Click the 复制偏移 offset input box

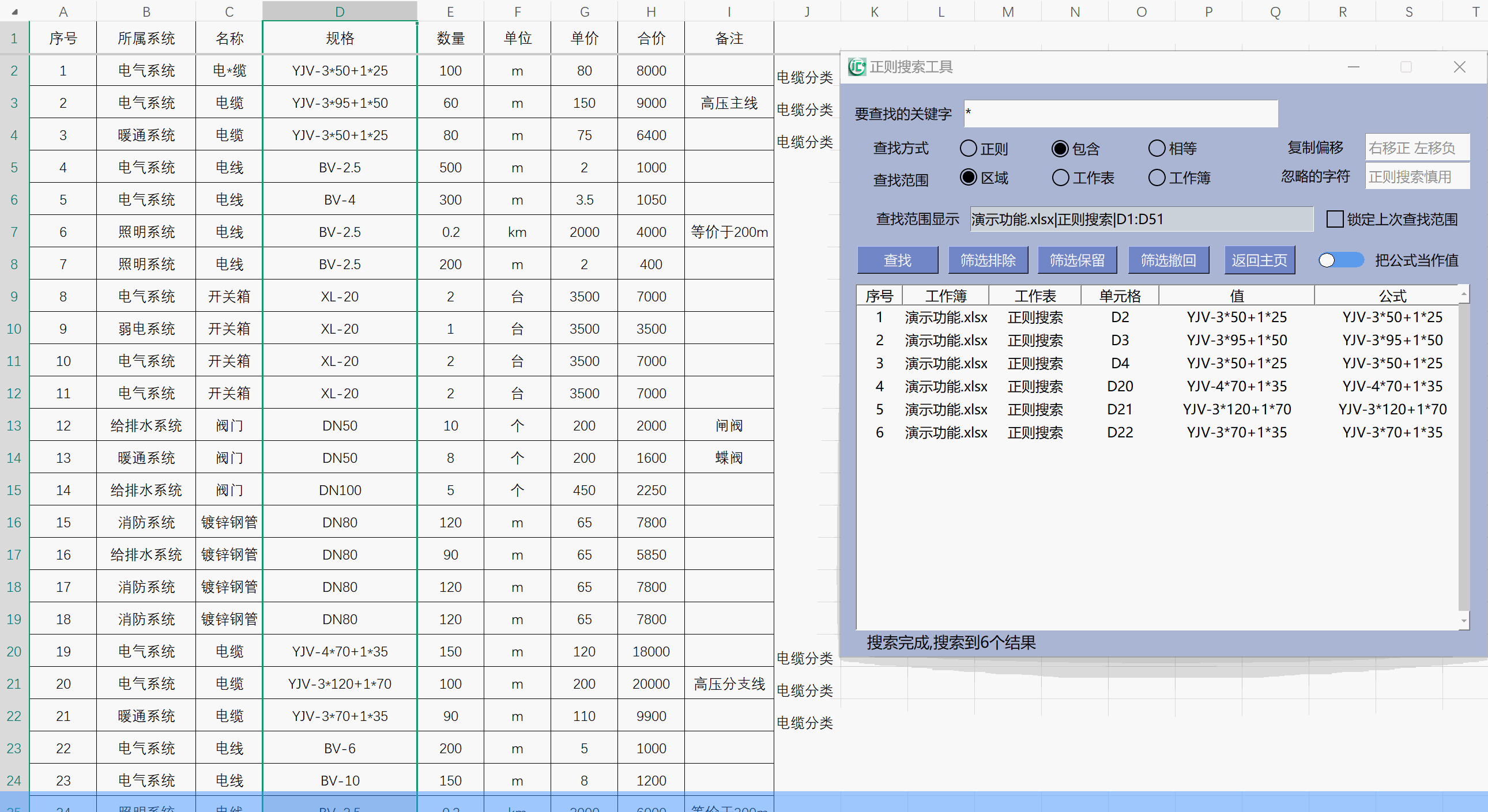(x=1417, y=148)
